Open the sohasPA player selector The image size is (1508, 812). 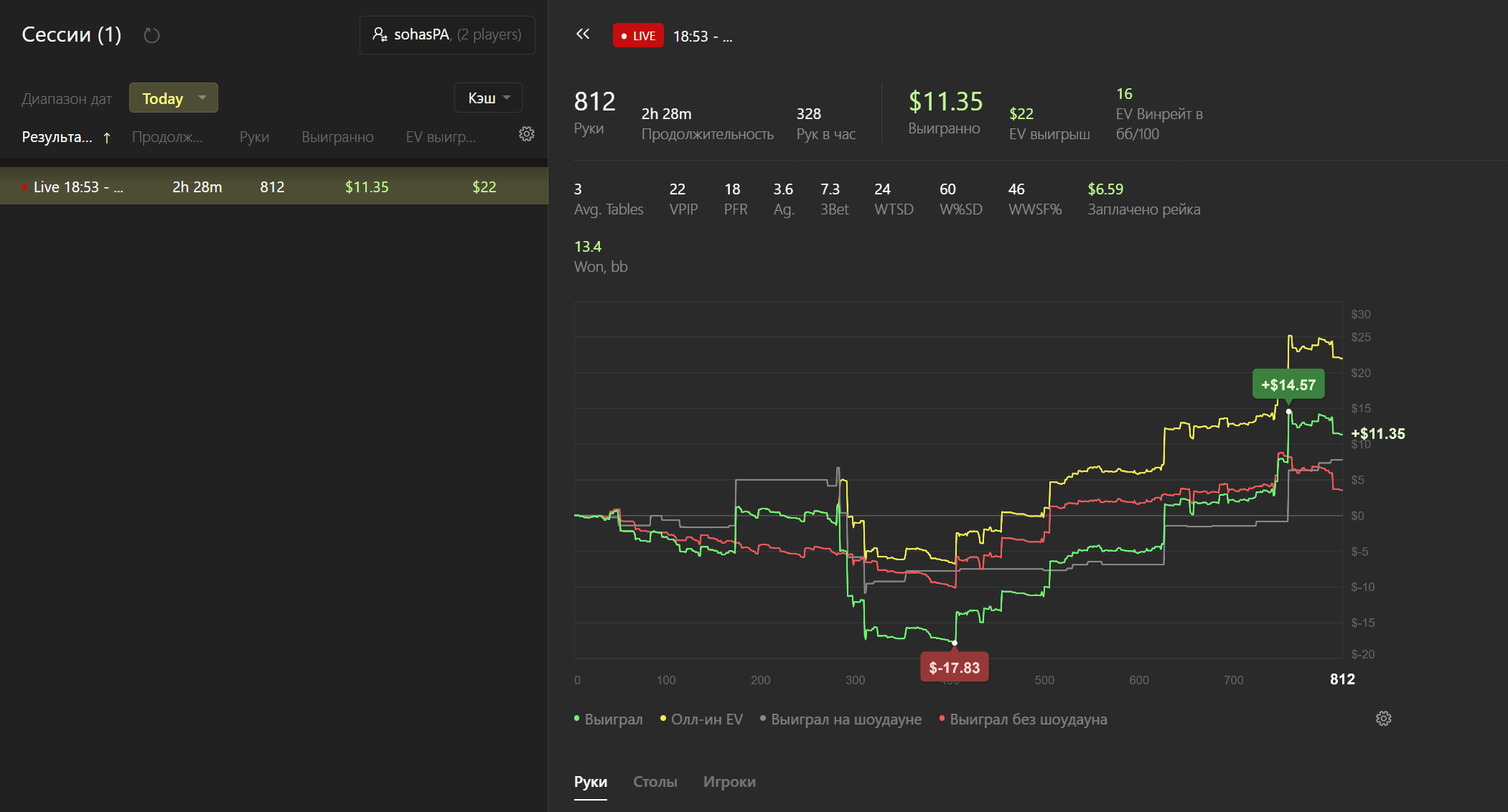tap(447, 34)
